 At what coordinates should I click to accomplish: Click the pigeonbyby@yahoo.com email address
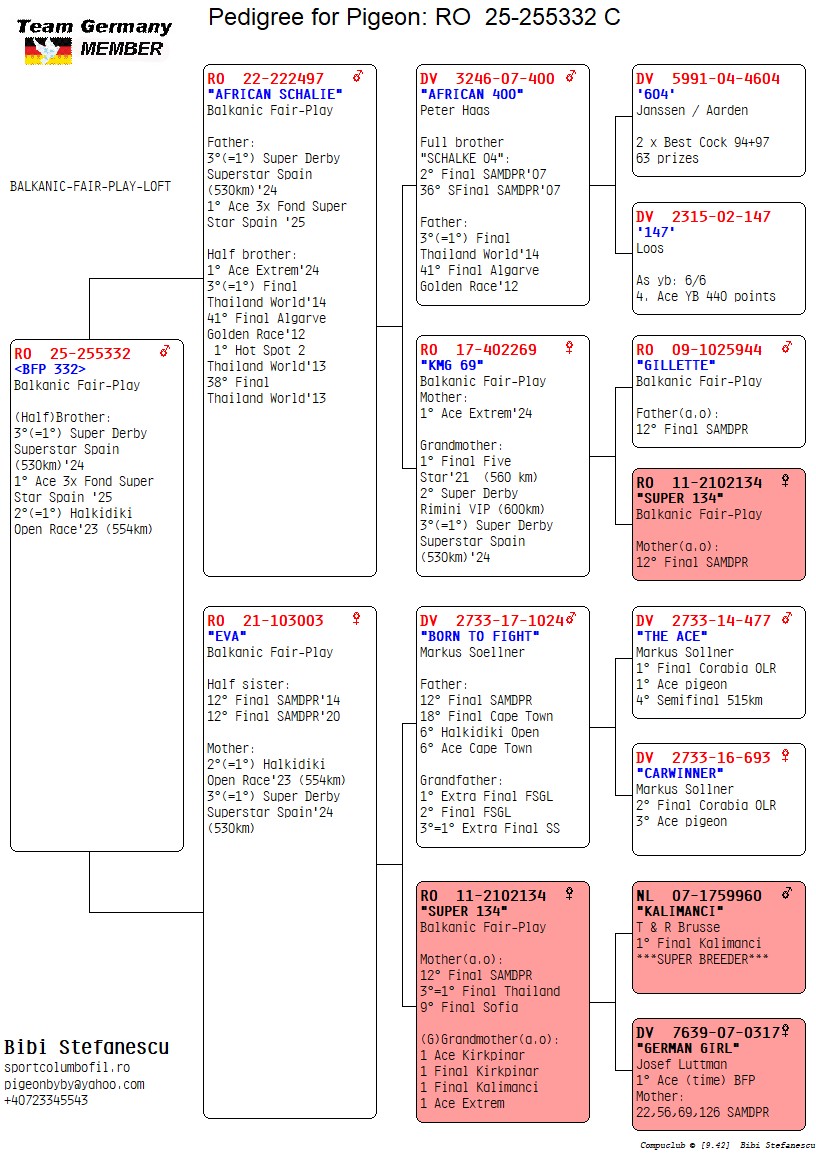pyautogui.click(x=74, y=1084)
